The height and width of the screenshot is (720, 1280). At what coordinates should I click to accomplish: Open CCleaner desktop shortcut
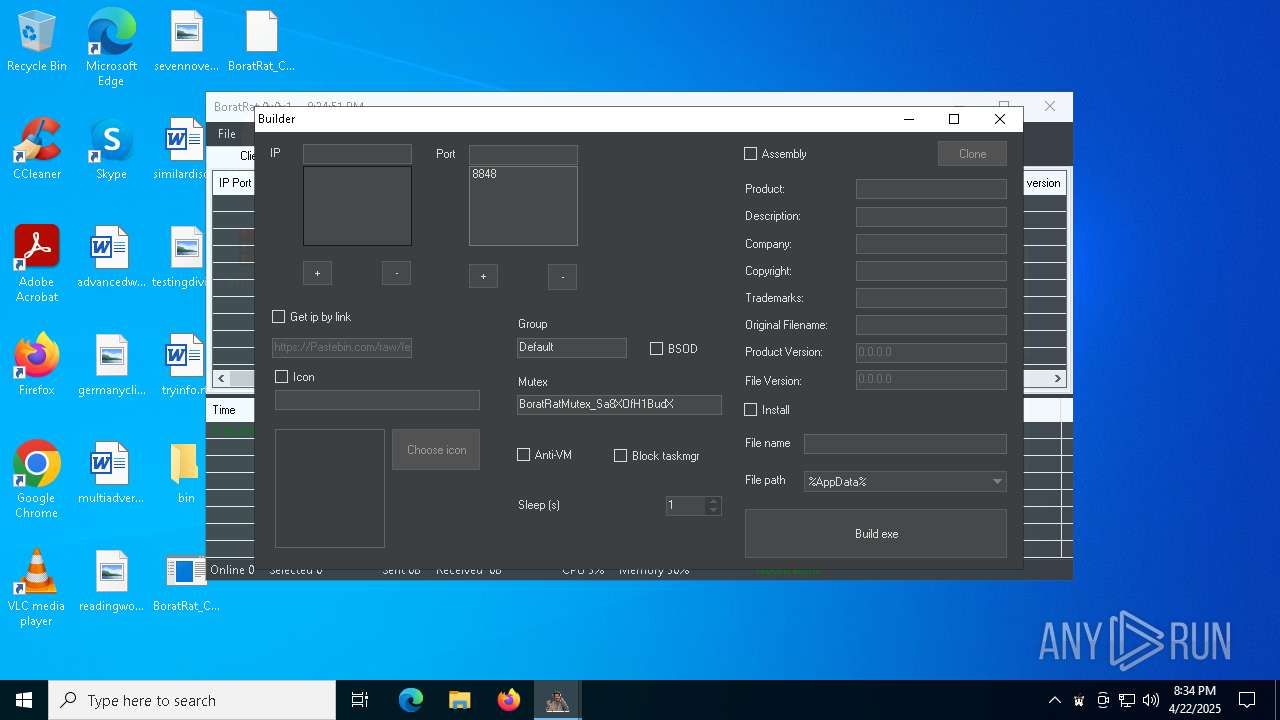(37, 150)
